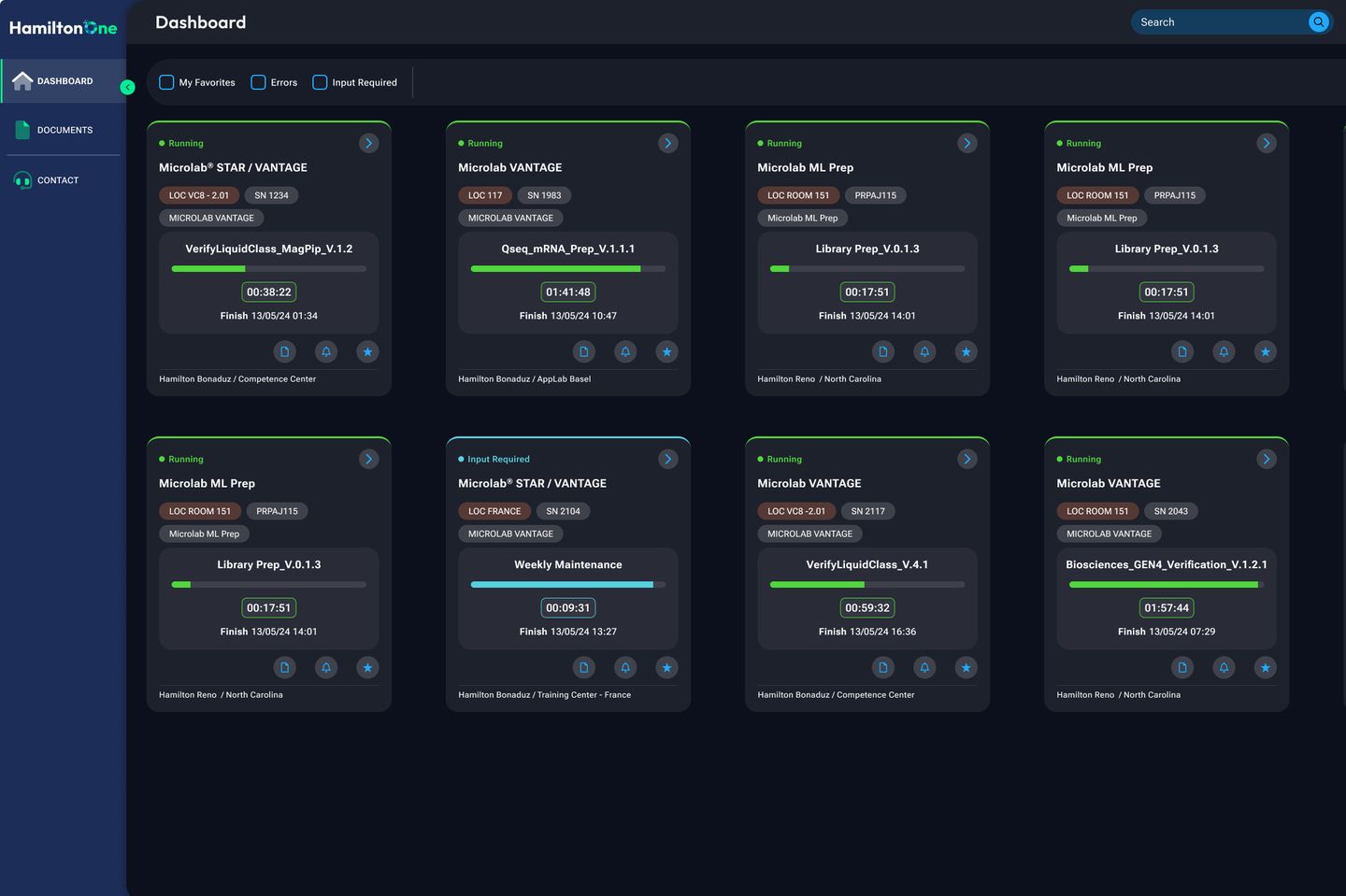
Task: Click the SN 2043 tag
Action: 1171,511
